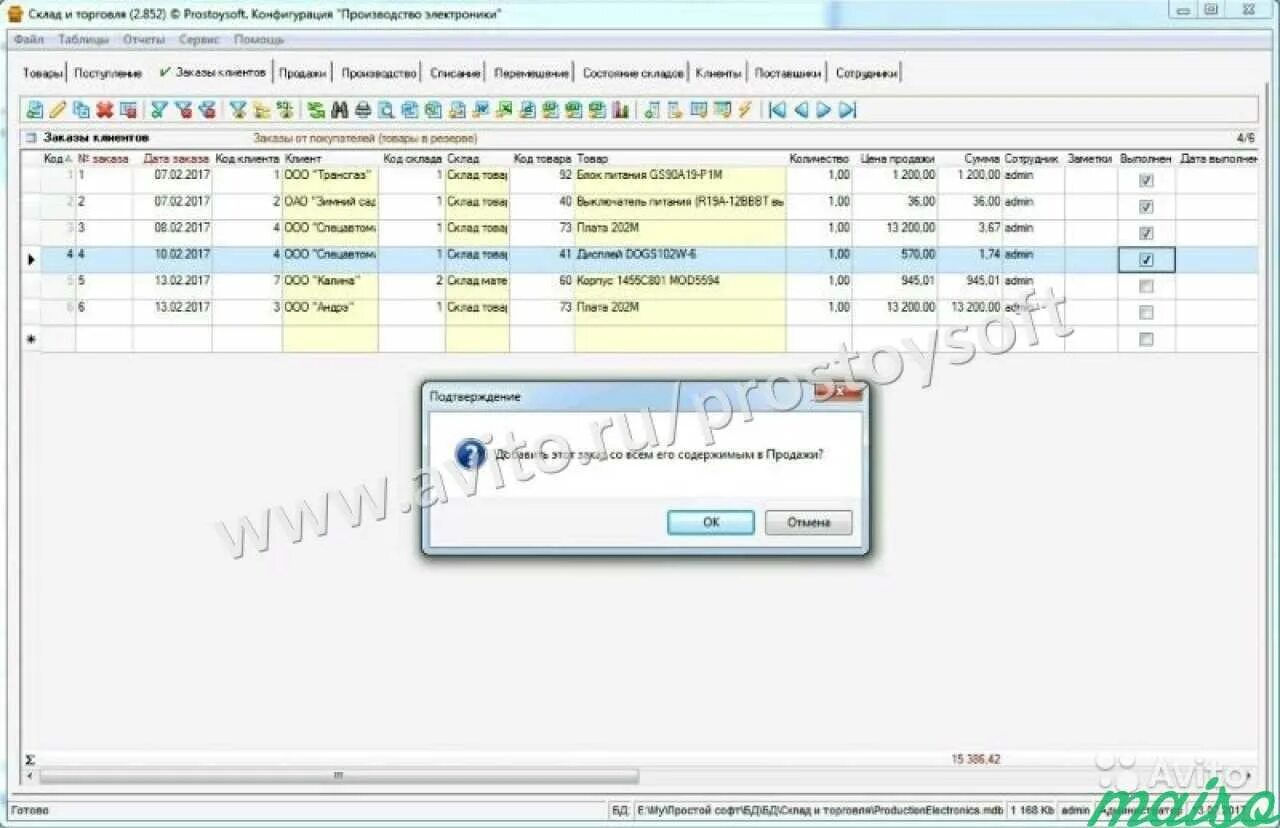Switch to the Перемещение tab
This screenshot has width=1280, height=828.
531,73
